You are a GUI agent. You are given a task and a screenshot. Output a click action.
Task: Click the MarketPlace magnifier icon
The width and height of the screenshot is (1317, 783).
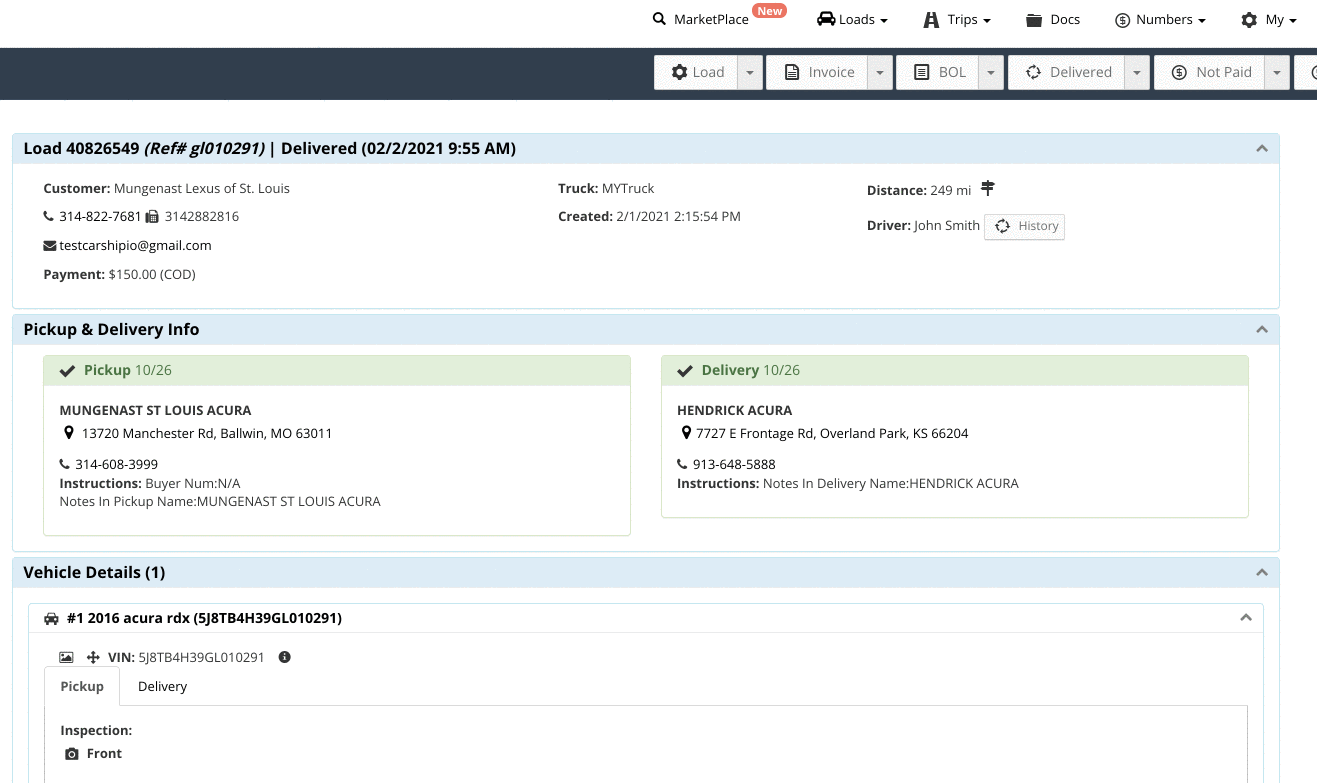tap(659, 19)
